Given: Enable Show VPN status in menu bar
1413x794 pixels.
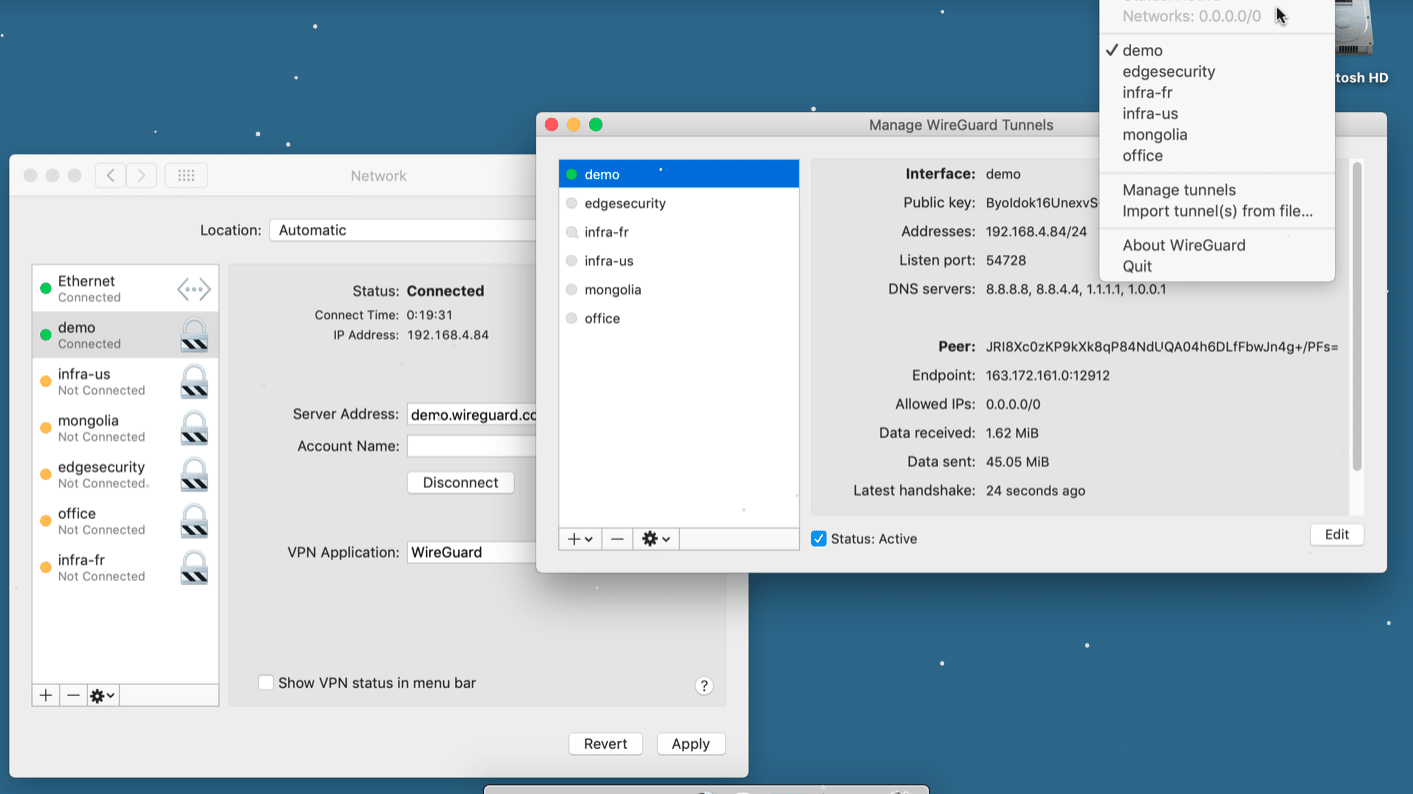Looking at the screenshot, I should (x=266, y=683).
